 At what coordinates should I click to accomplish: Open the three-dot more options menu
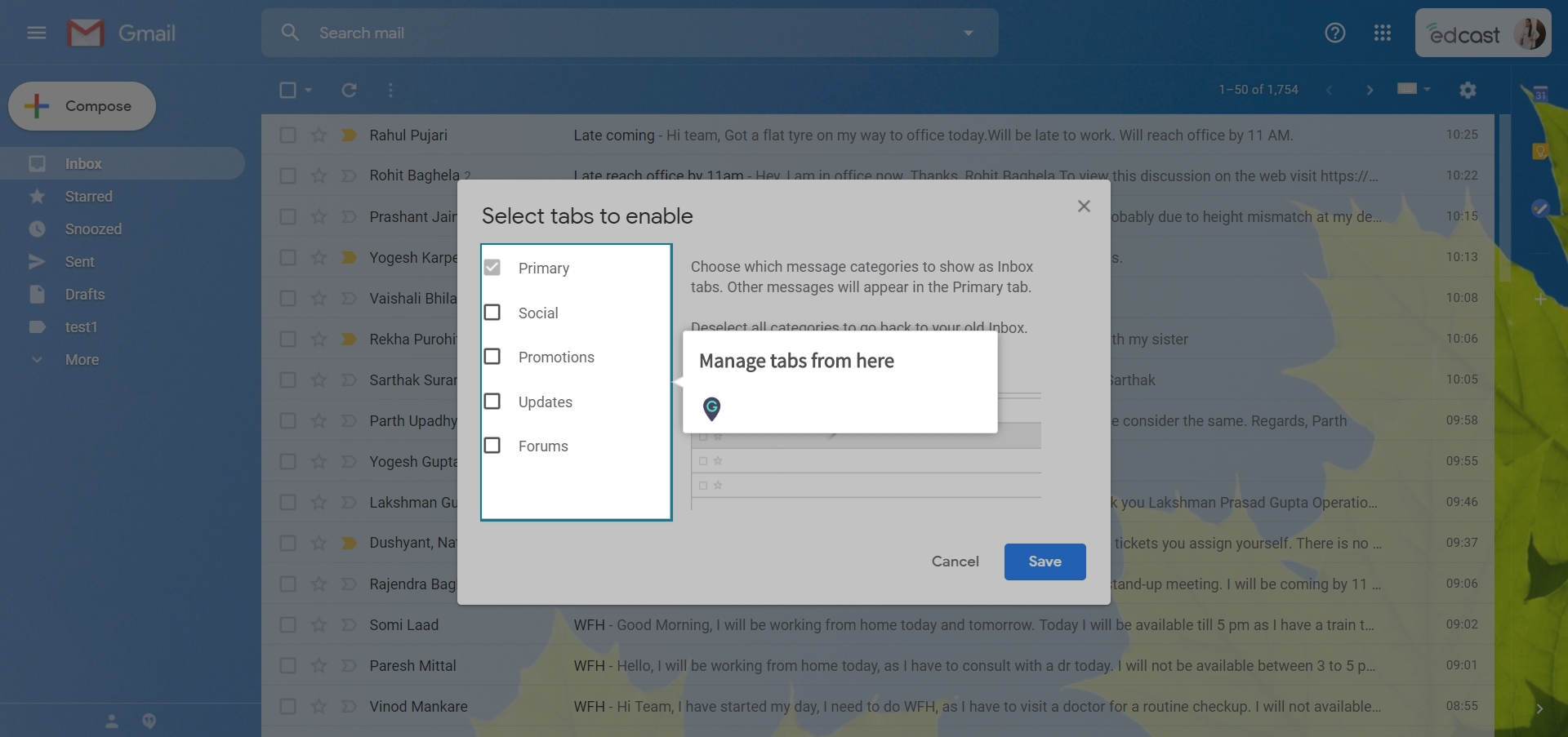(390, 90)
